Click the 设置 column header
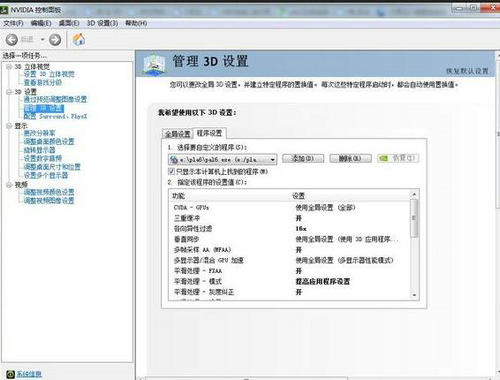Screen dimensions: 500x380 pyautogui.click(x=299, y=196)
